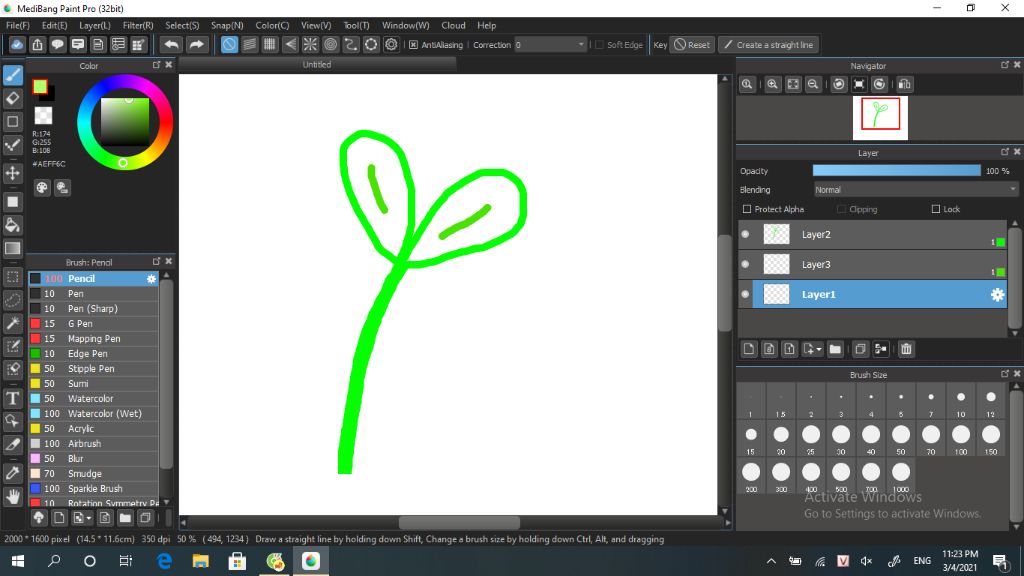Enable the Protect Alpha checkbox

tap(747, 209)
